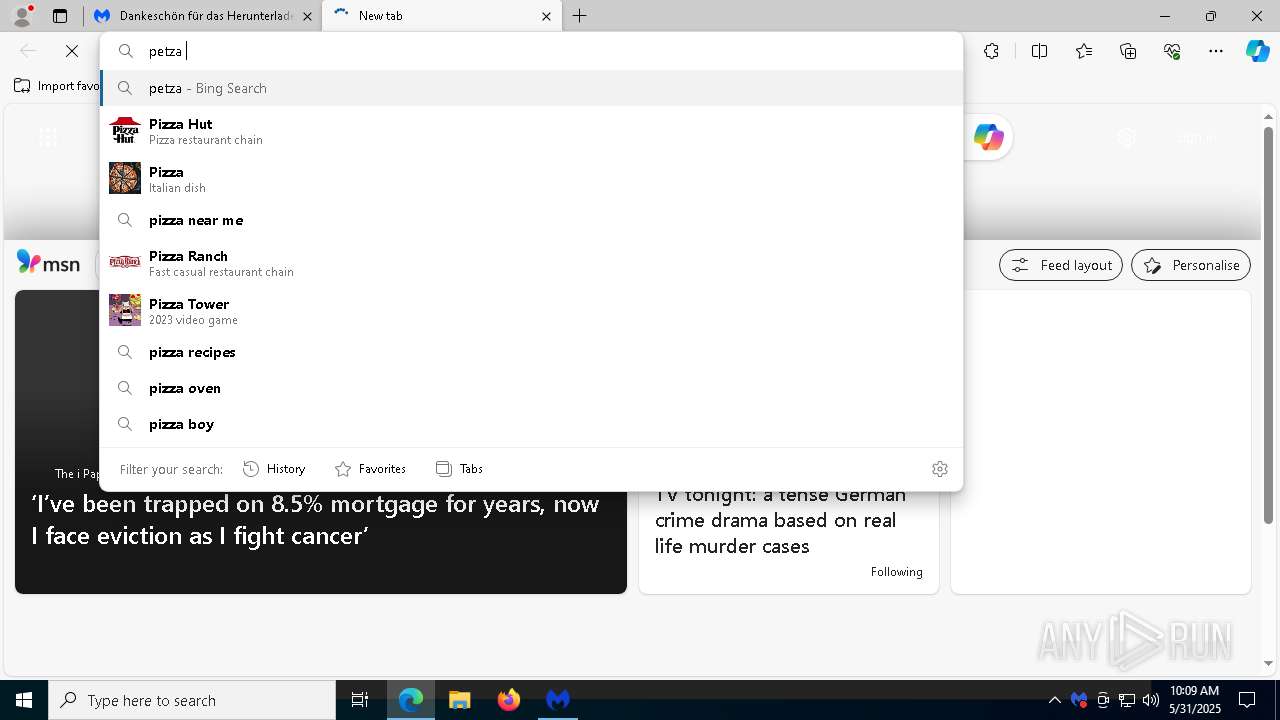Filter search by Favorites
Viewport: 1280px width, 720px height.
pos(370,469)
